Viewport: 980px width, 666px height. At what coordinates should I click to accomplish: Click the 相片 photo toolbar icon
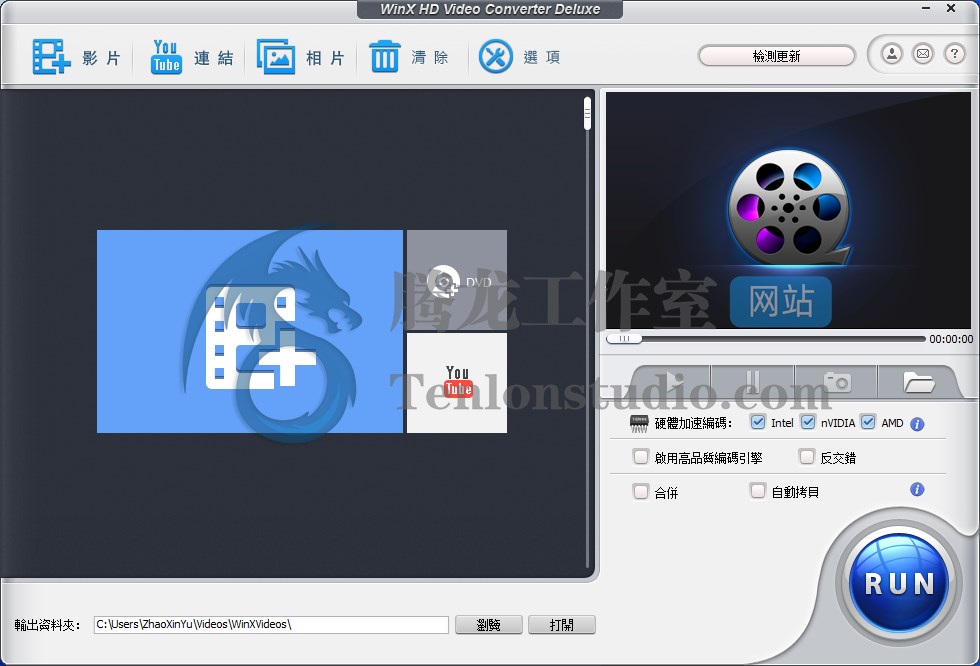276,57
